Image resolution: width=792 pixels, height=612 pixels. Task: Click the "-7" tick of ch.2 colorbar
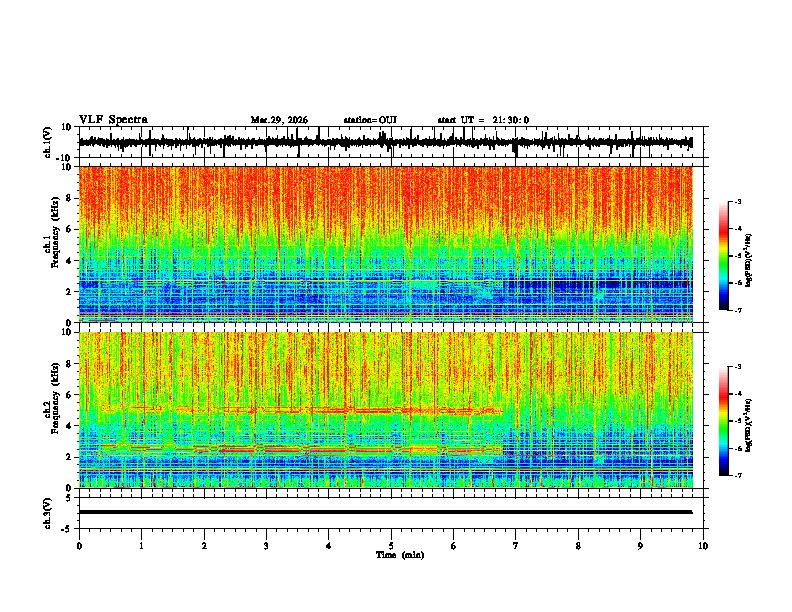[x=737, y=475]
